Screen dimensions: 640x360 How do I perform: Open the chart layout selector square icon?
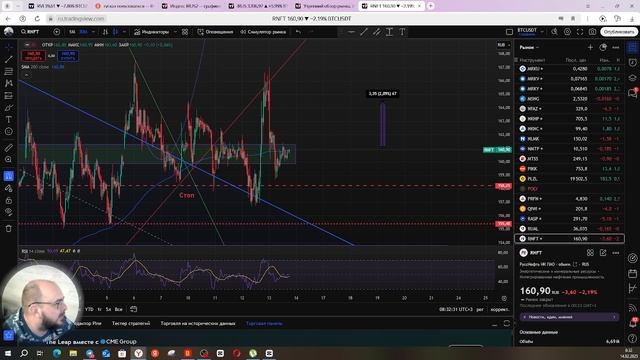click(509, 32)
